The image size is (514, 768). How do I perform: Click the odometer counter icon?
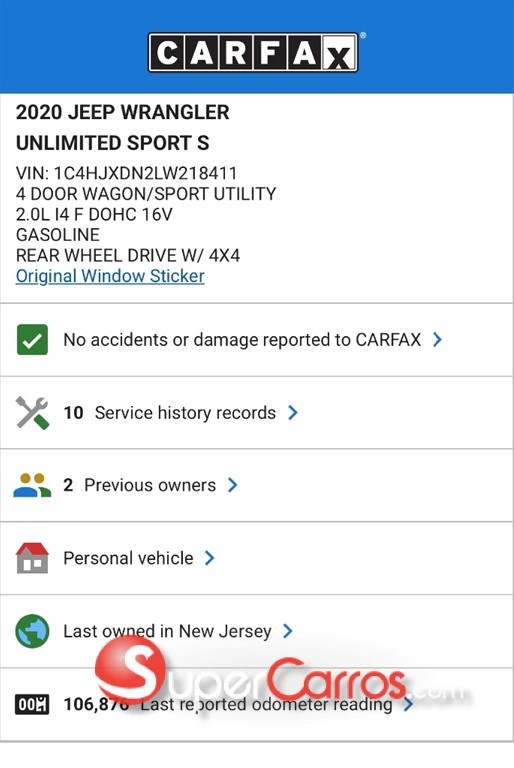click(32, 704)
